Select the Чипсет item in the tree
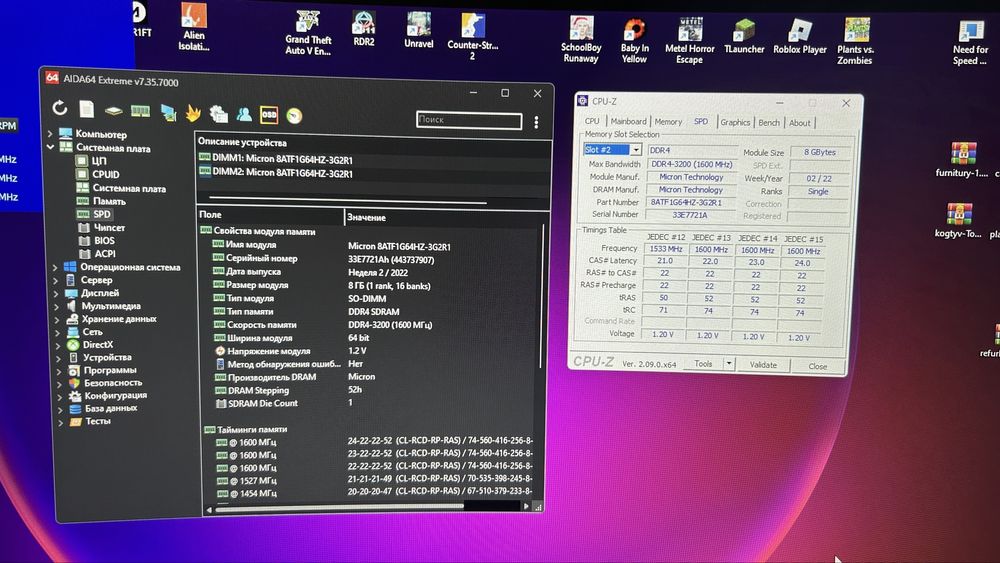The image size is (1000, 563). pyautogui.click(x=102, y=228)
